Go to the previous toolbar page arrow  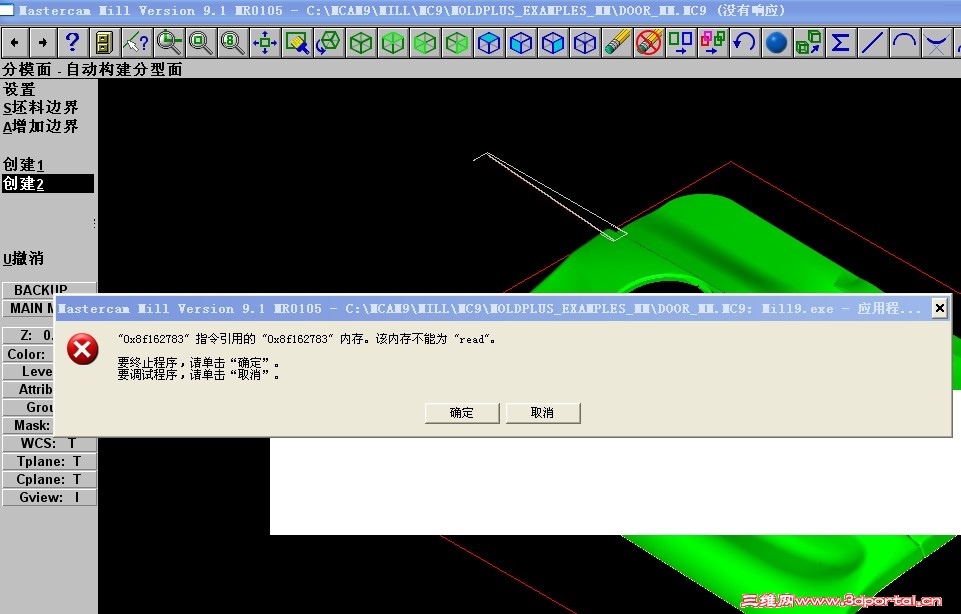click(x=14, y=42)
